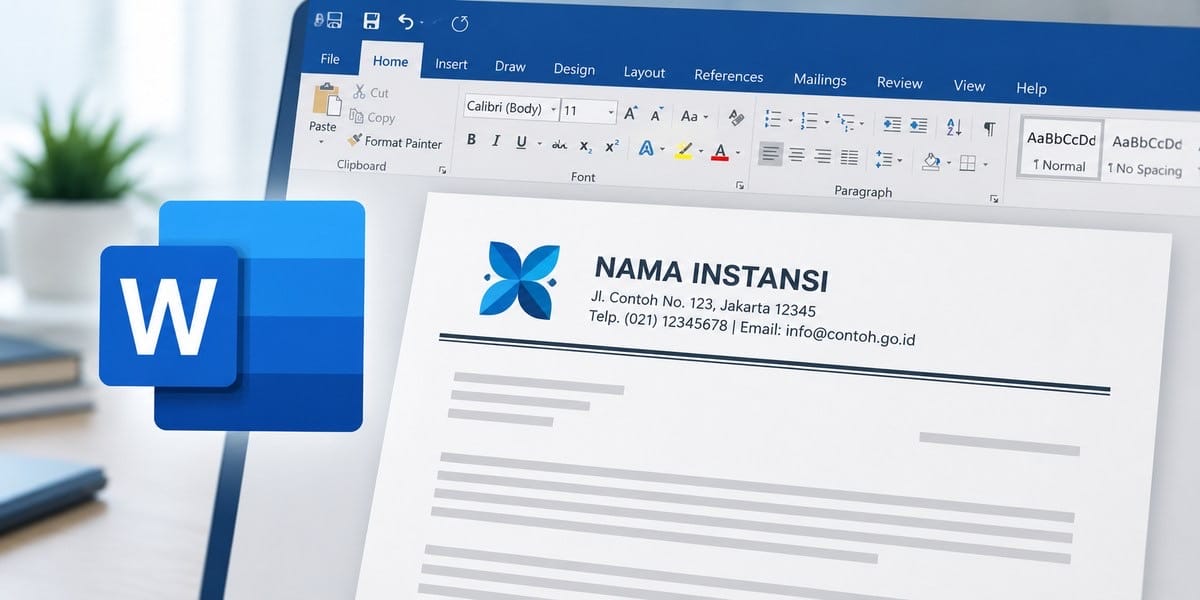This screenshot has width=1200, height=600.
Task: Switch to the Mailings tab
Action: [x=820, y=80]
